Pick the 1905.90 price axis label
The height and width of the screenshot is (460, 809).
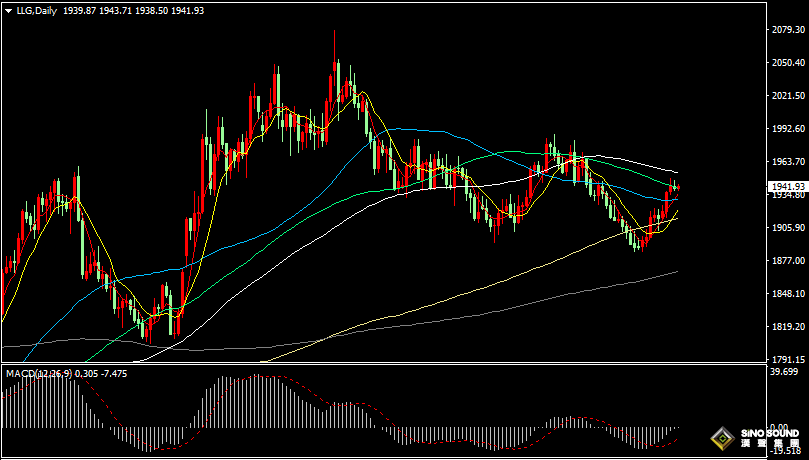tap(788, 228)
